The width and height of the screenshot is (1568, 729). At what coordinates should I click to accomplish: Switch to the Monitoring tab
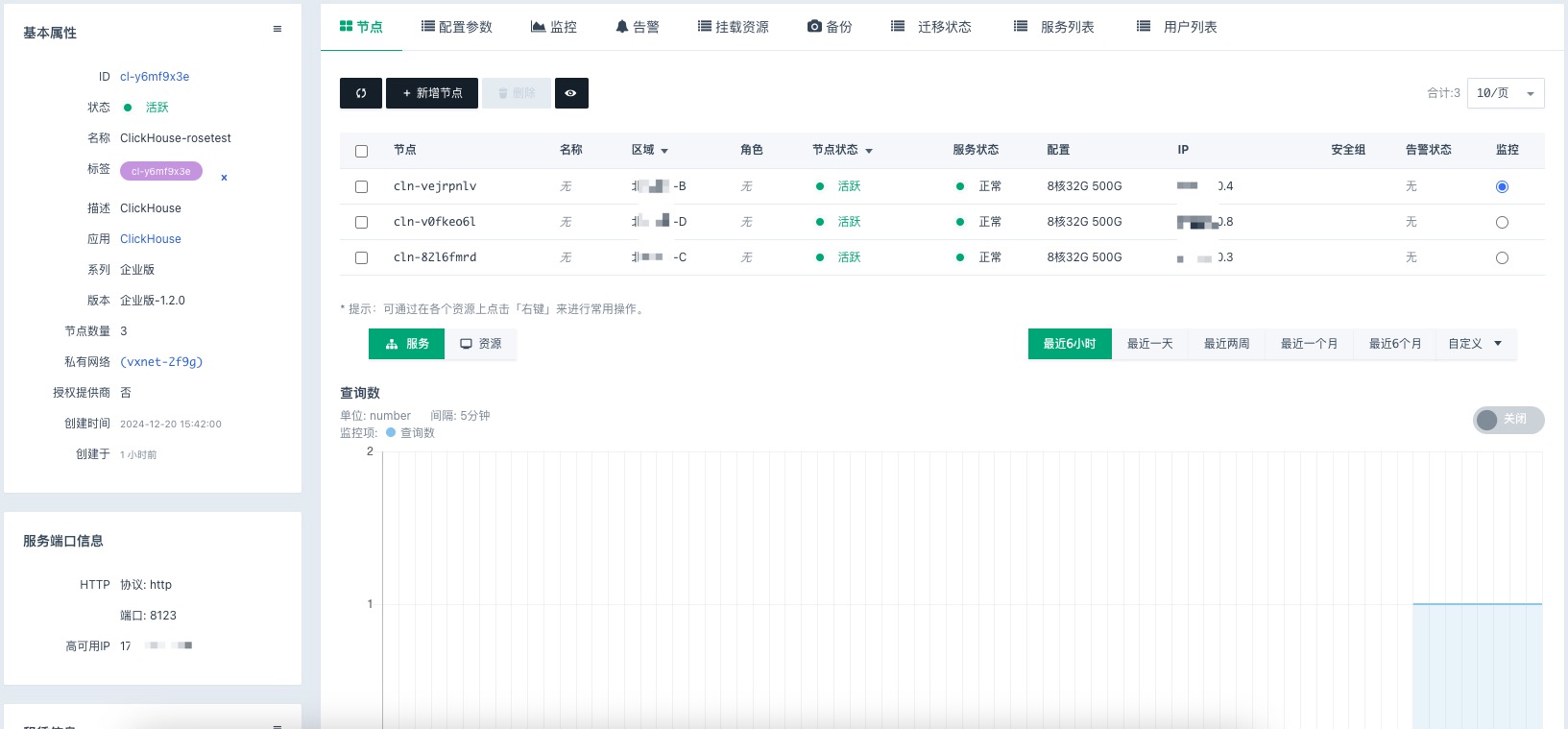(x=554, y=27)
